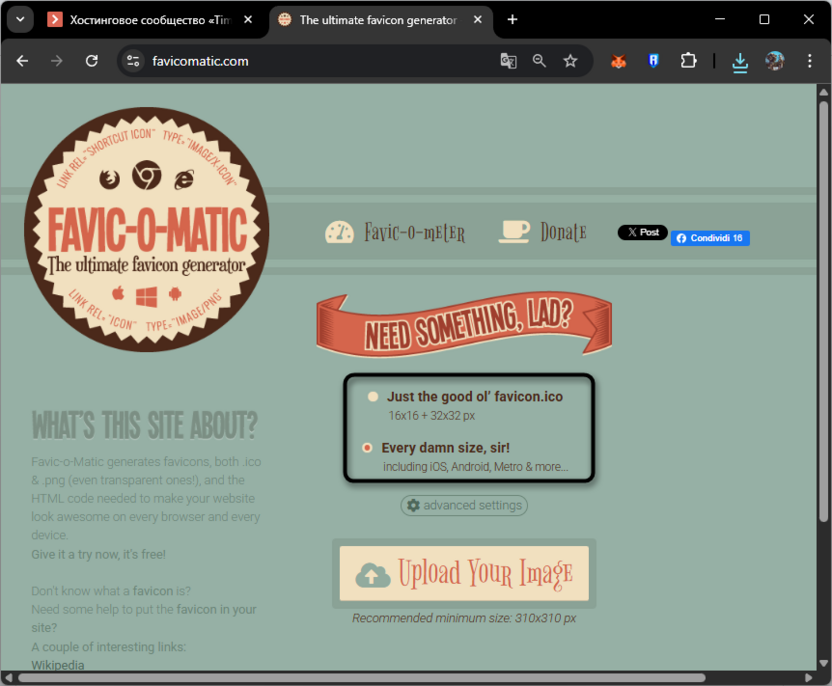The width and height of the screenshot is (832, 686).
Task: Click 'including iOS, Android, Metro & more...' text
Action: (x=475, y=467)
